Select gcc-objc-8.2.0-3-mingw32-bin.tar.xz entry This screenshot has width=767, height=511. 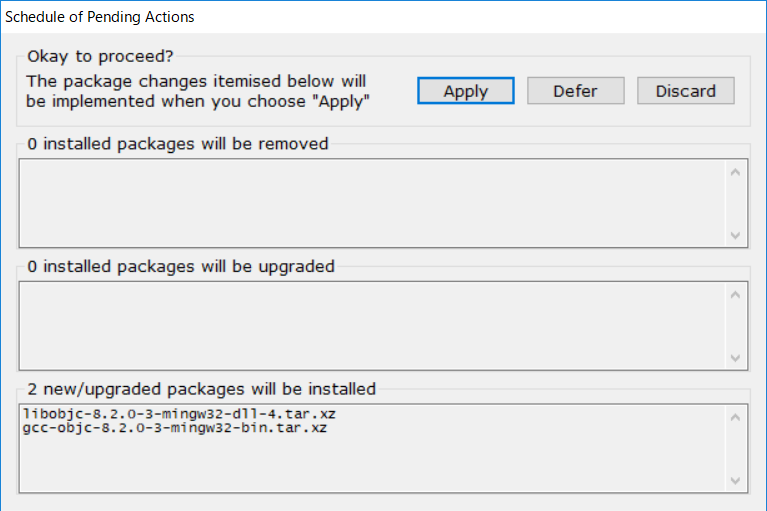(x=174, y=428)
